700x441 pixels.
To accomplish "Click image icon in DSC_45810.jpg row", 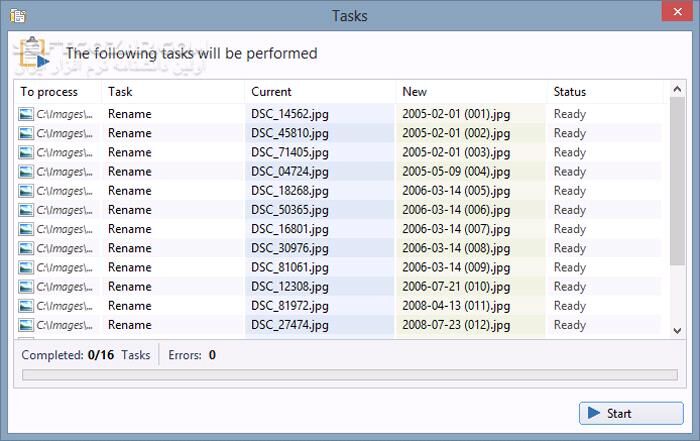I will click(26, 133).
